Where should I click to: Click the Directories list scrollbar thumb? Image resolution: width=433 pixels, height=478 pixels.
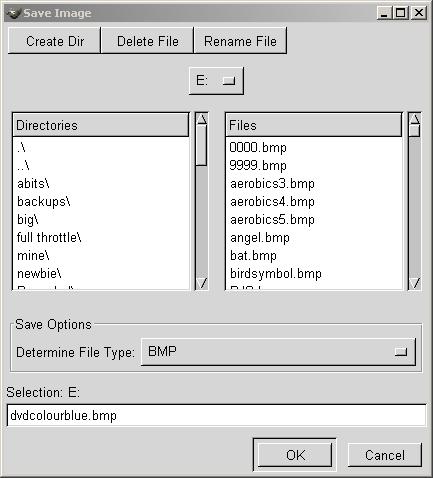pos(202,145)
